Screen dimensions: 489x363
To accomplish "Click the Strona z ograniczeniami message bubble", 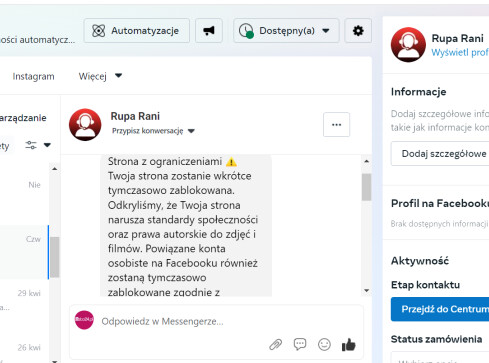I will [x=186, y=226].
